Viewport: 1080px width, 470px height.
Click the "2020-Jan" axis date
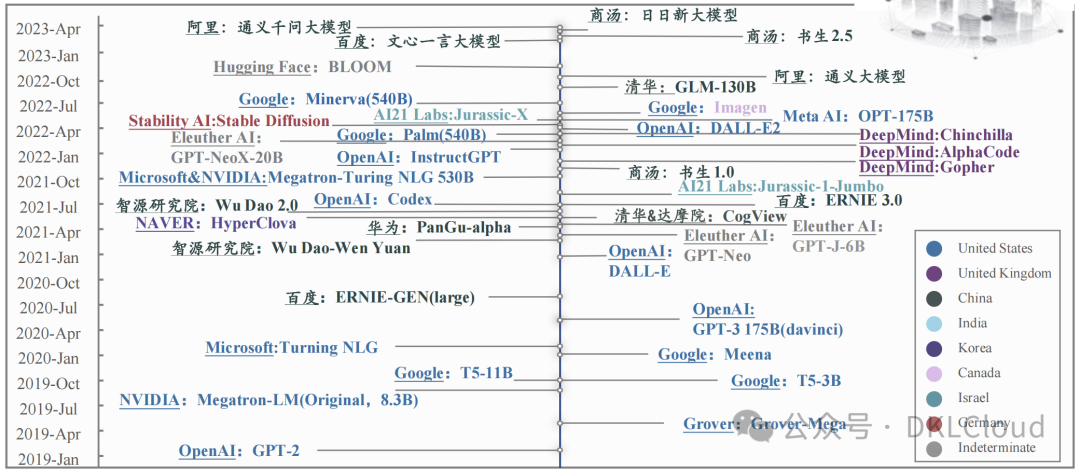pos(49,358)
